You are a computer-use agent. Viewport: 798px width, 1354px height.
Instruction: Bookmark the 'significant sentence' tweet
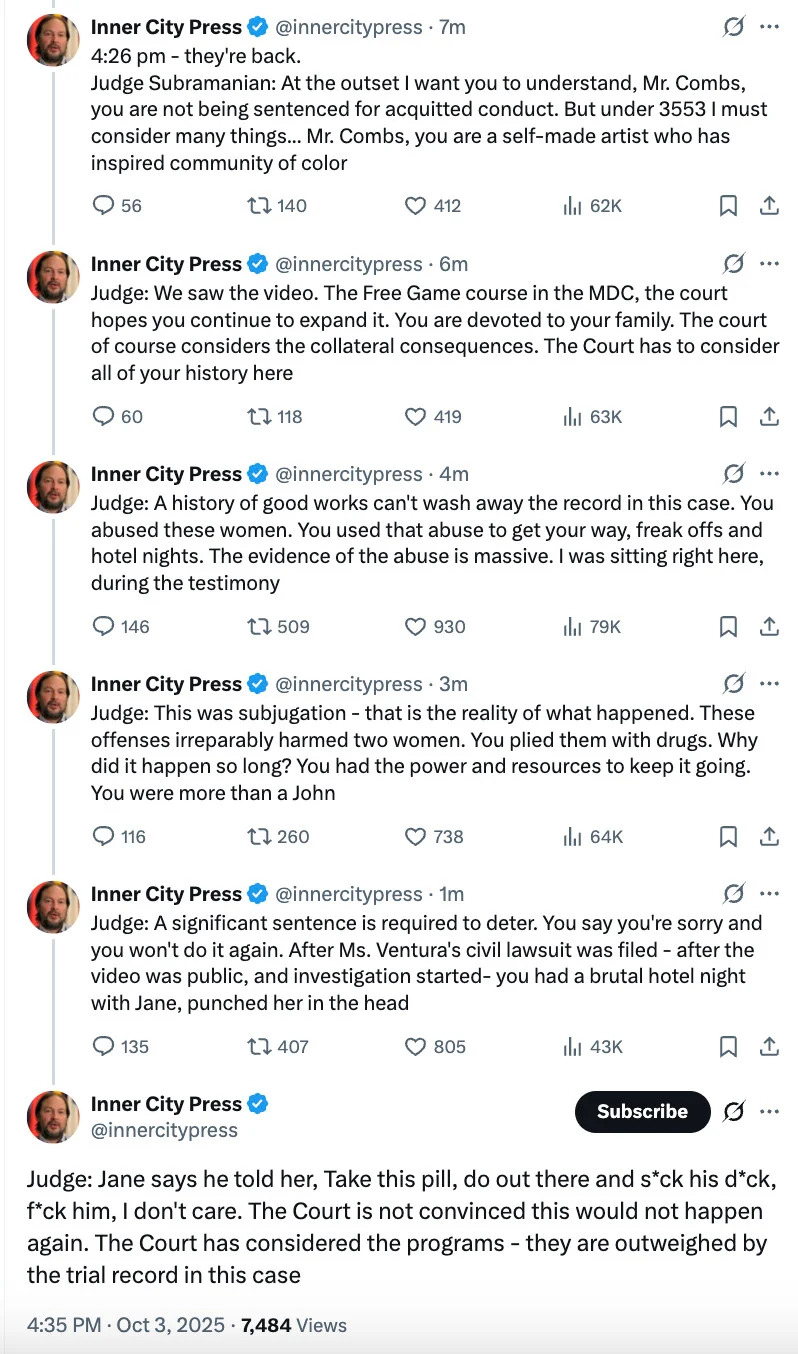(729, 1046)
